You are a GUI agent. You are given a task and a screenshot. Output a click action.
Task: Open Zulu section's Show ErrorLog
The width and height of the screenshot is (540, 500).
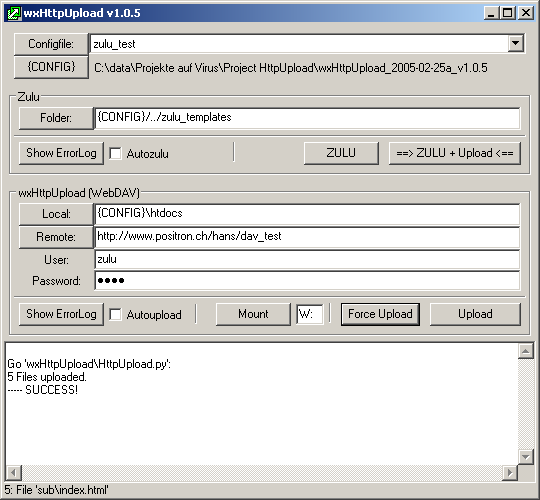pos(61,153)
